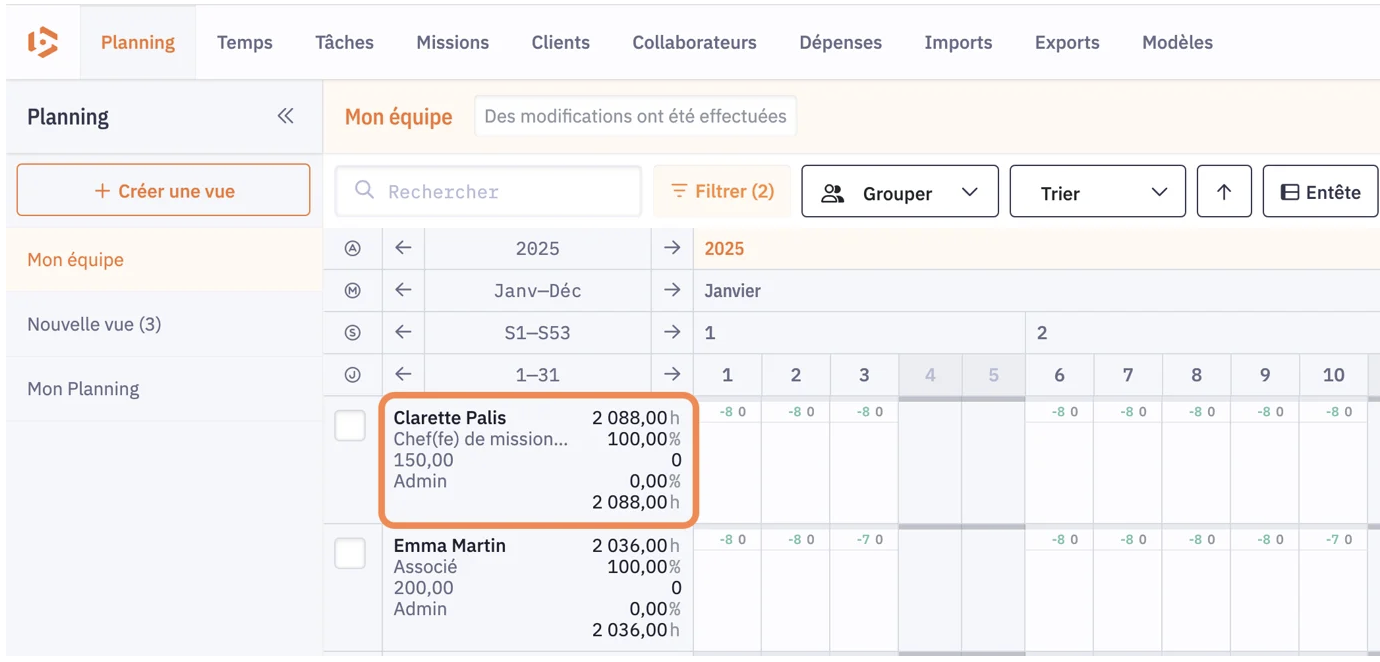Click the day scale J icon
Viewport: 1380px width, 662px height.
click(352, 375)
